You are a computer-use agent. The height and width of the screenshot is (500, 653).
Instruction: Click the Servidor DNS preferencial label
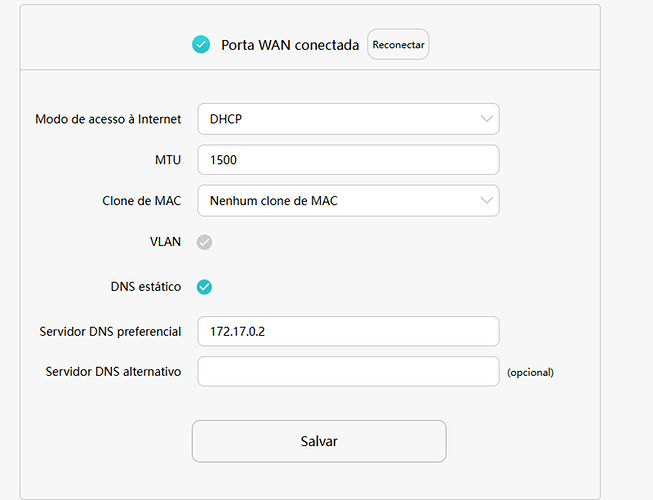point(110,331)
